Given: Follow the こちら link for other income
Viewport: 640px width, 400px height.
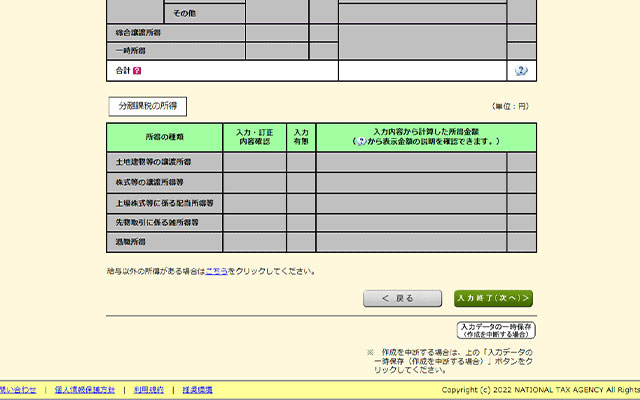Looking at the screenshot, I should [216, 271].
